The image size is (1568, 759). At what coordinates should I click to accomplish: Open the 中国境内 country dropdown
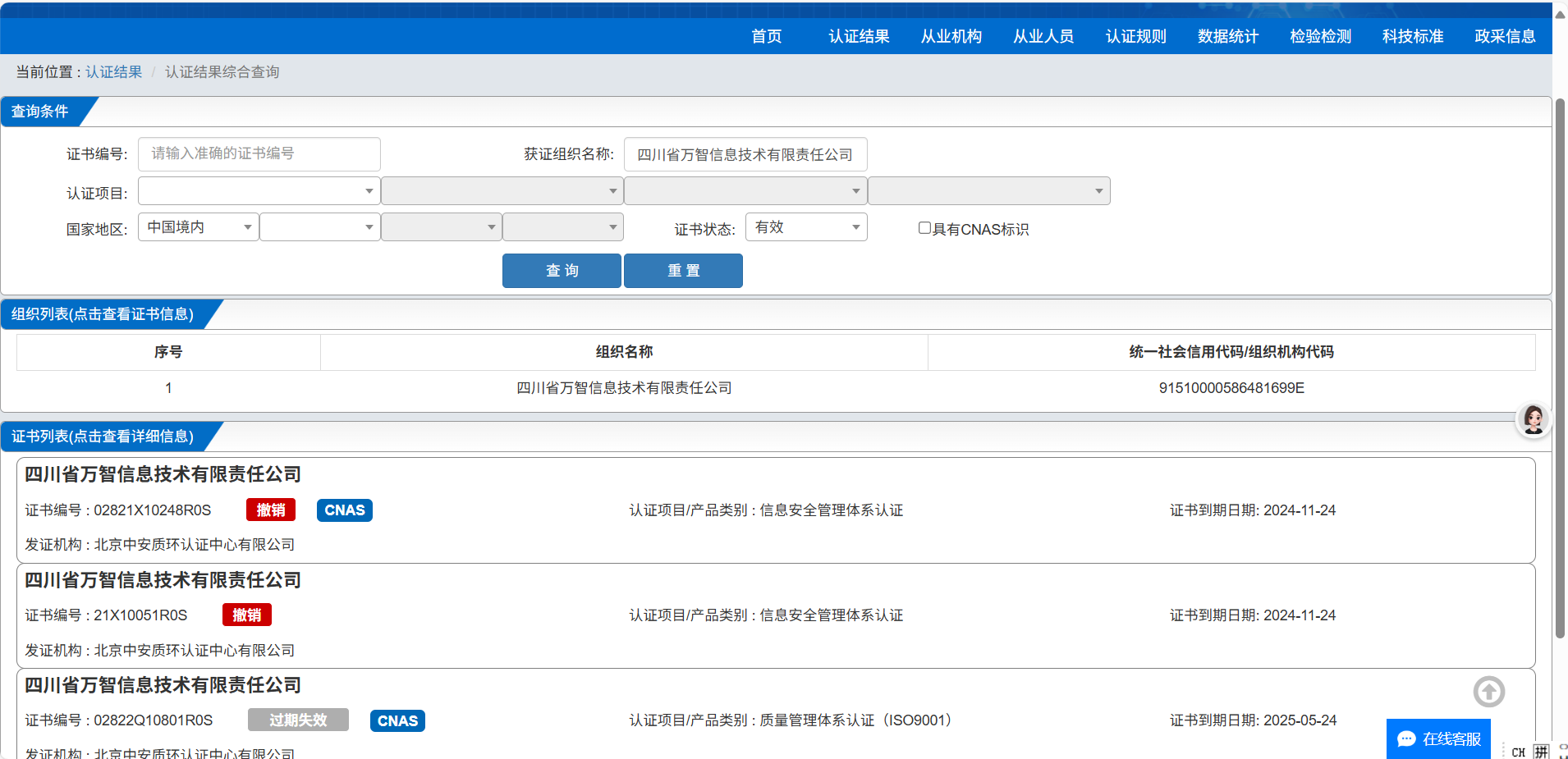click(198, 227)
